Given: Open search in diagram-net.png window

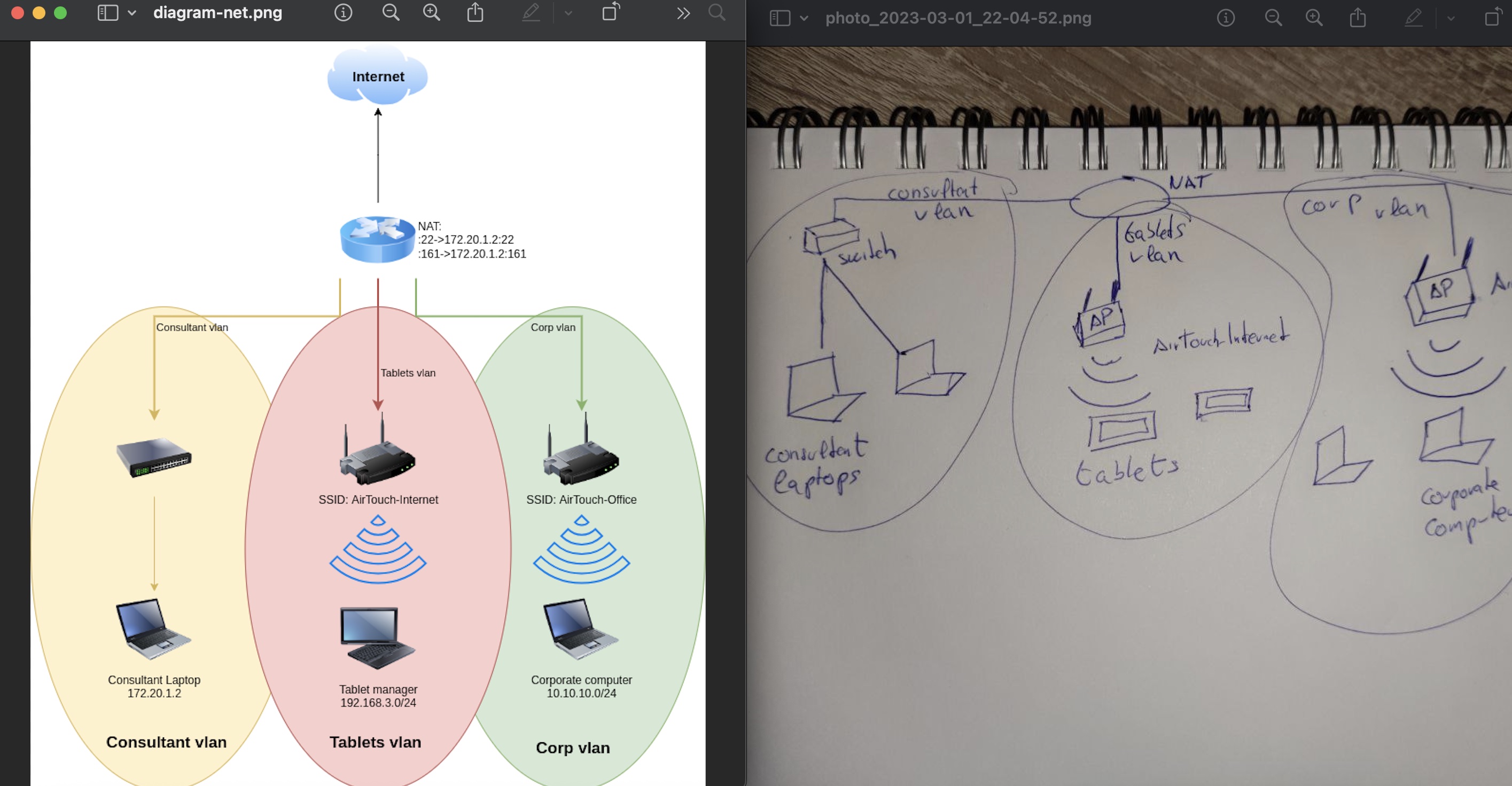Looking at the screenshot, I should pyautogui.click(x=716, y=12).
